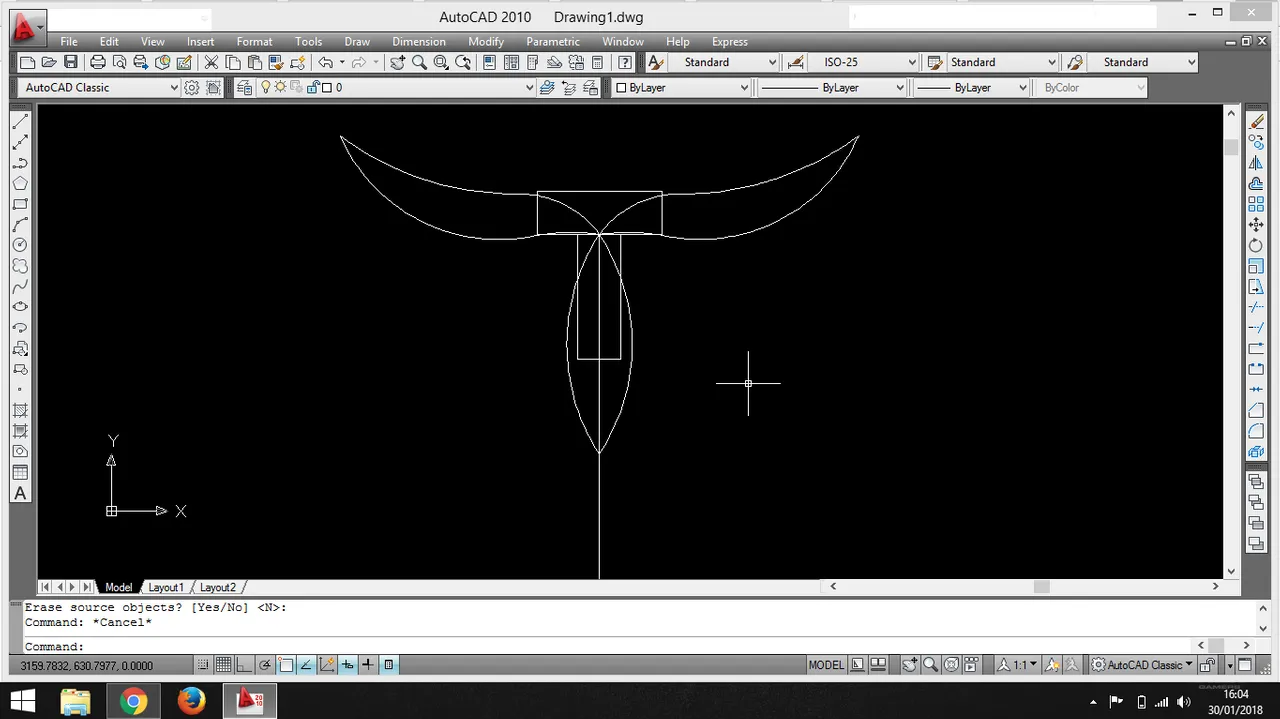The image size is (1280, 719).
Task: Open the Standard text style dropdown
Action: 722,62
